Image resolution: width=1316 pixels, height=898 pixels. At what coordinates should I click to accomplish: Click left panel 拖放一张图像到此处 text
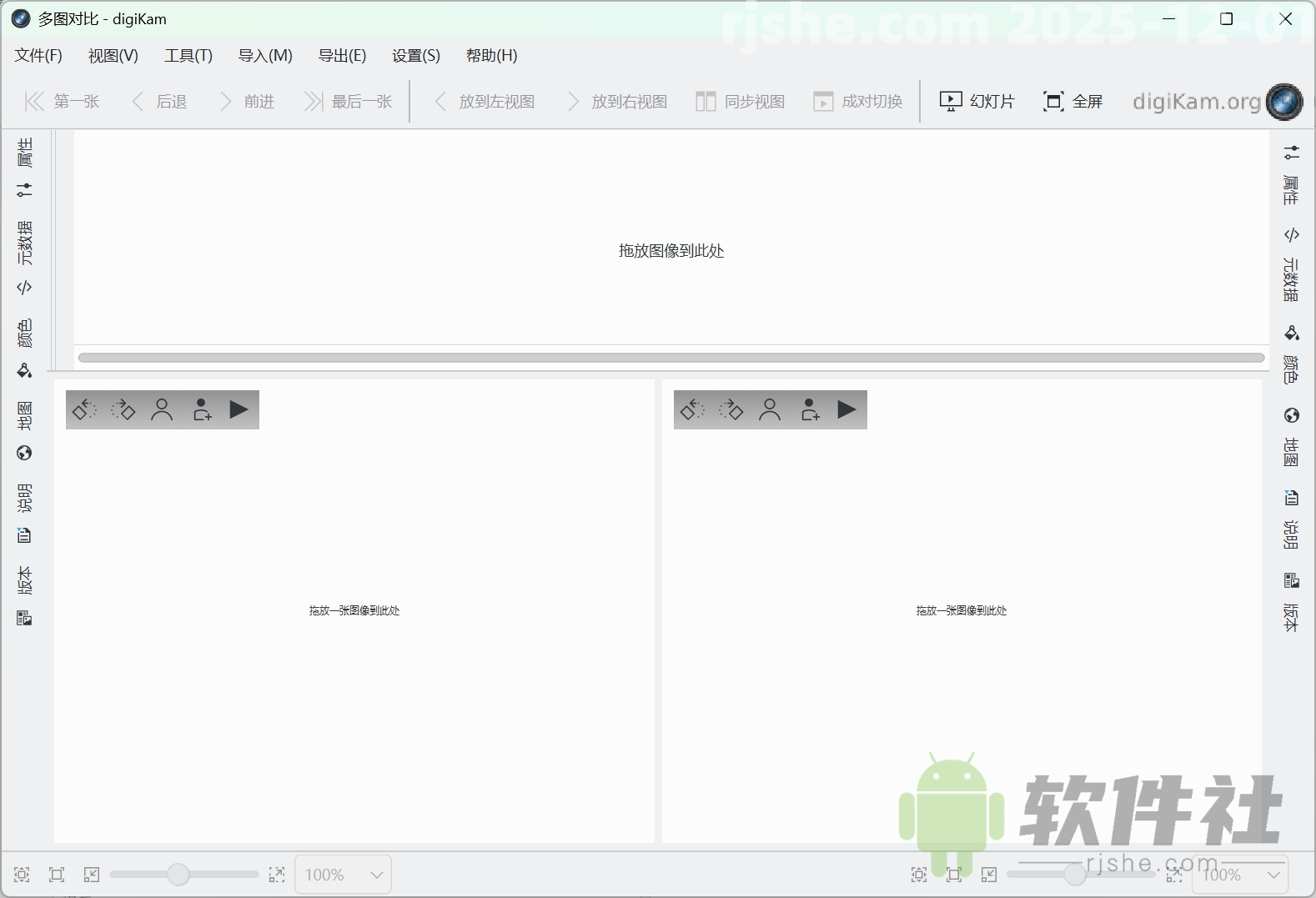pos(354,610)
